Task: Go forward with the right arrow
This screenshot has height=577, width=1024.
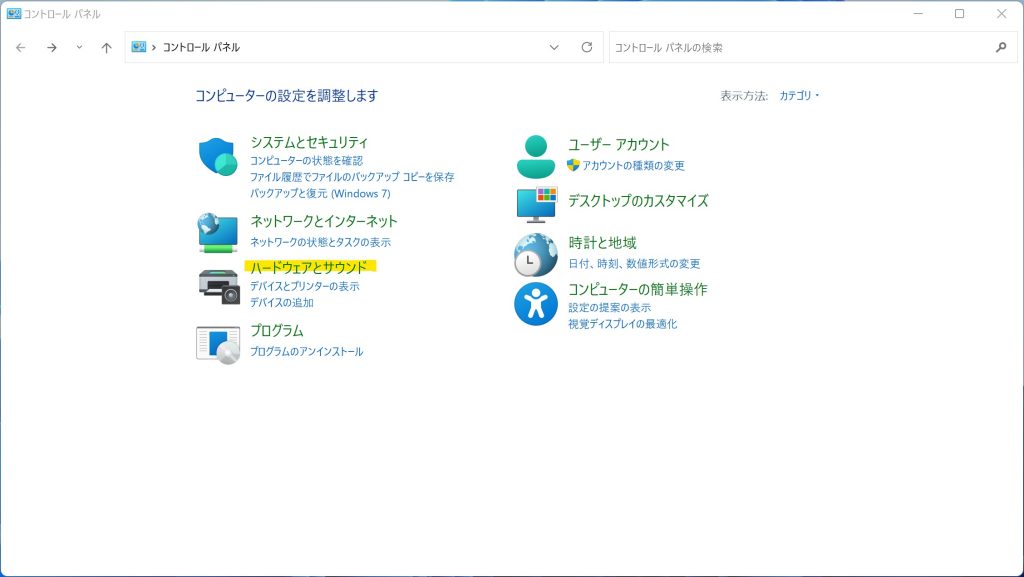Action: pos(52,48)
